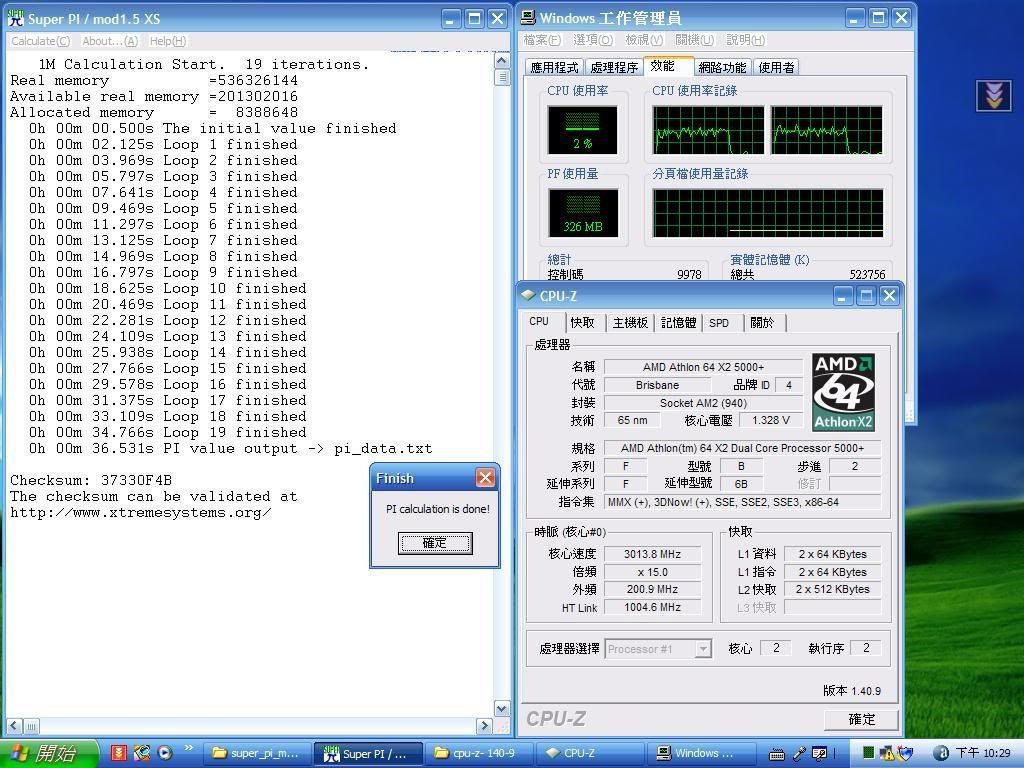Click the pen tool language bar icon

(x=799, y=754)
